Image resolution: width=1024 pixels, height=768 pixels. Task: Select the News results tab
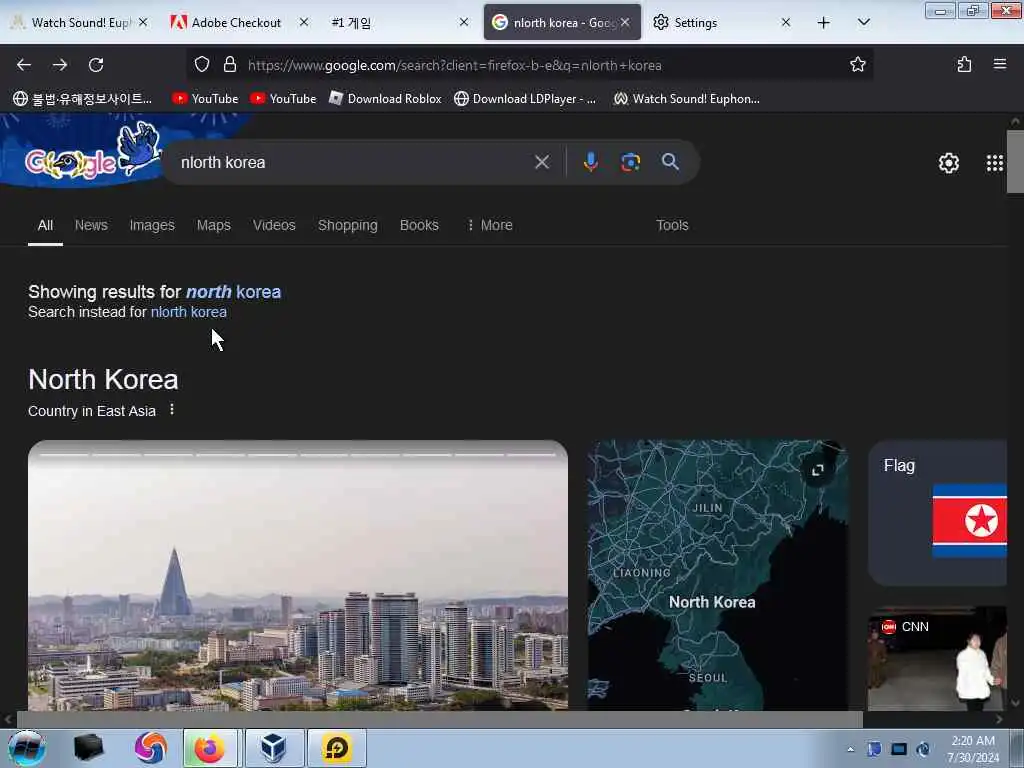point(91,225)
